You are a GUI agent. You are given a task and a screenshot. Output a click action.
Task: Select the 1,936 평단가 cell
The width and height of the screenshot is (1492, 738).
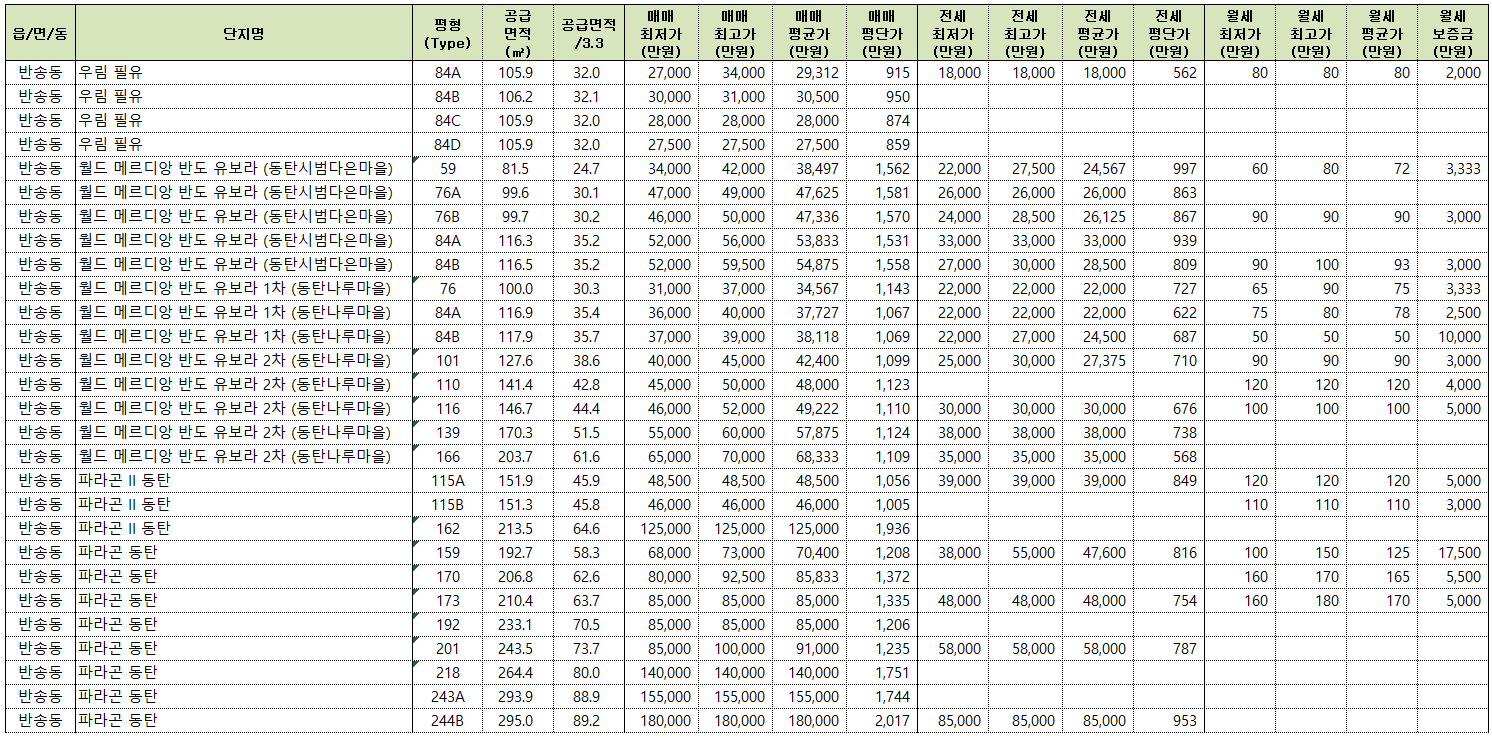[x=881, y=529]
